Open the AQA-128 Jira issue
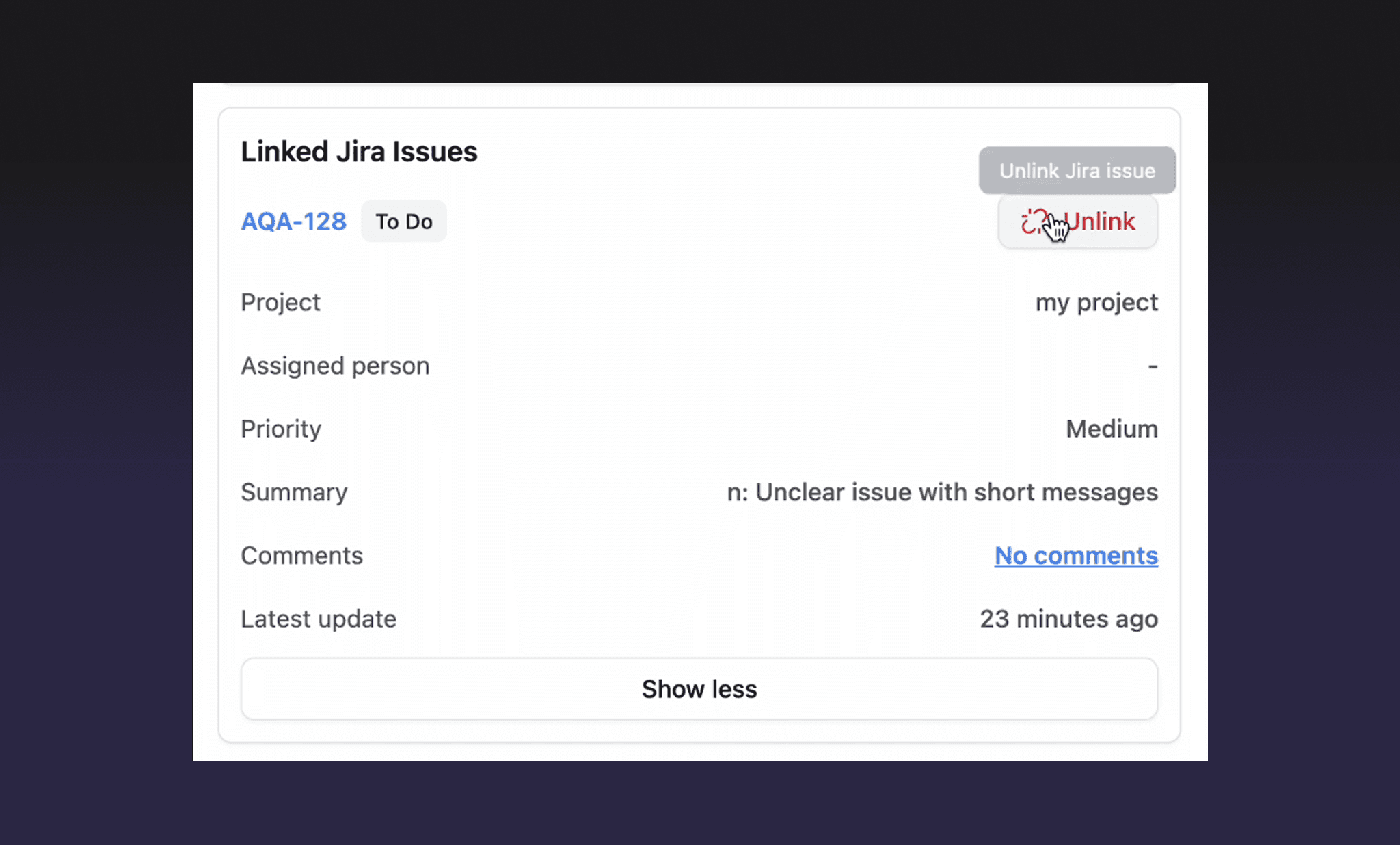The image size is (1400, 845). click(x=293, y=221)
